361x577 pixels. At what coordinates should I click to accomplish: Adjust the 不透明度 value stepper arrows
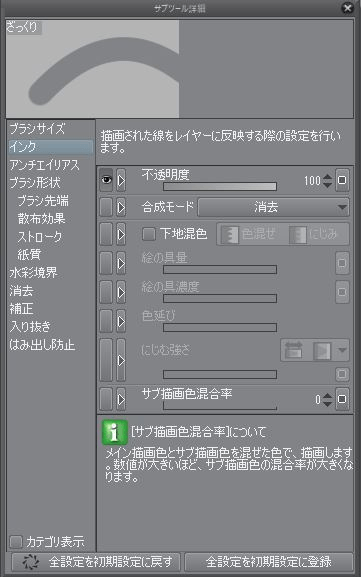(x=328, y=180)
